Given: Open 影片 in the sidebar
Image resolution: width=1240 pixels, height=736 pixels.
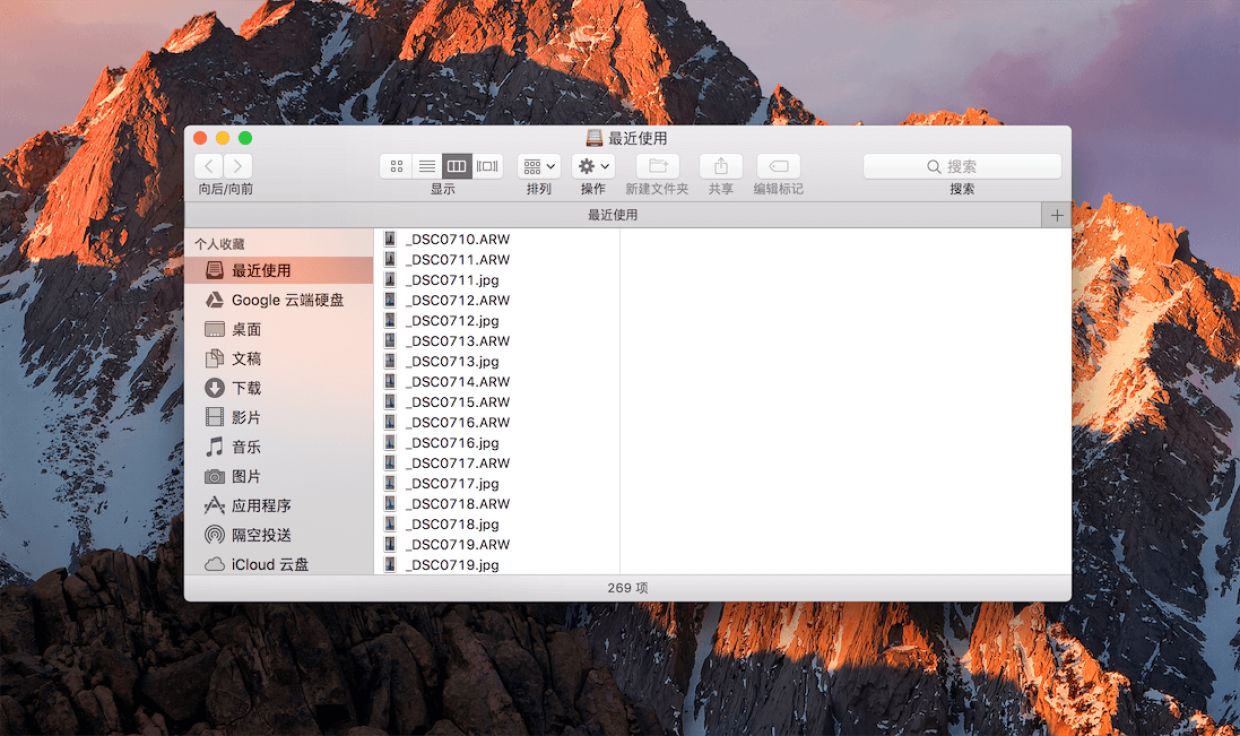Looking at the screenshot, I should click(x=279, y=417).
